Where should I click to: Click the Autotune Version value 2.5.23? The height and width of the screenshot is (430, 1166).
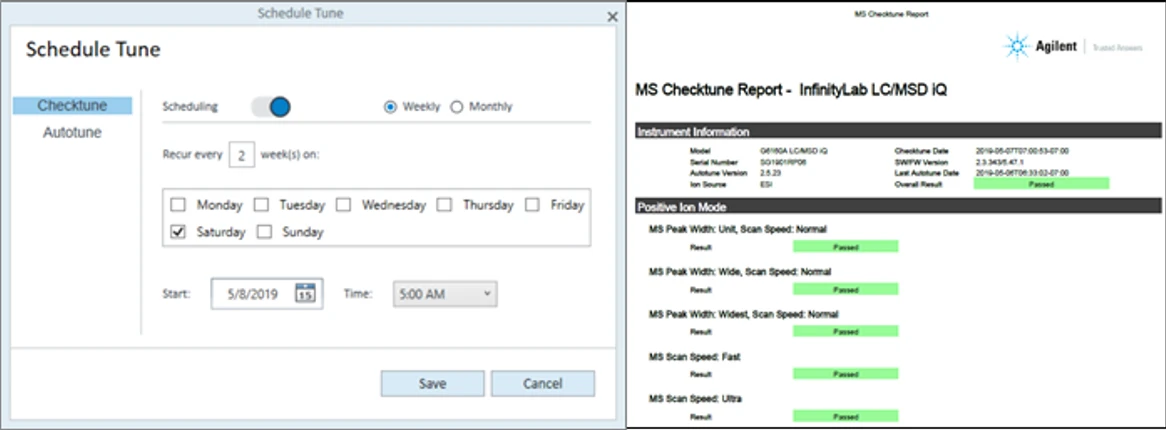pos(769,173)
